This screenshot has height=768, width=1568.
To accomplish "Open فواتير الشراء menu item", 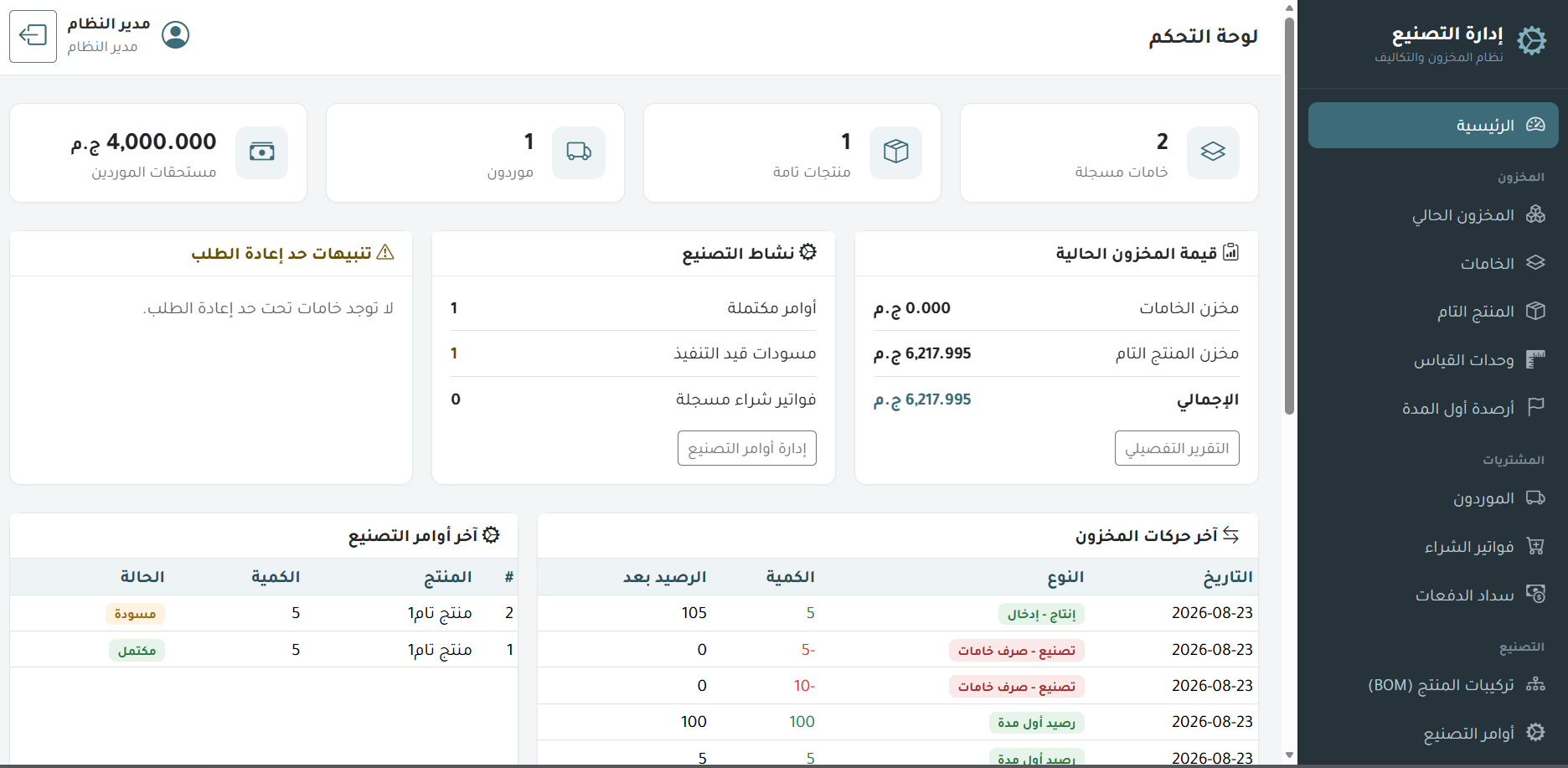I will 1433,546.
